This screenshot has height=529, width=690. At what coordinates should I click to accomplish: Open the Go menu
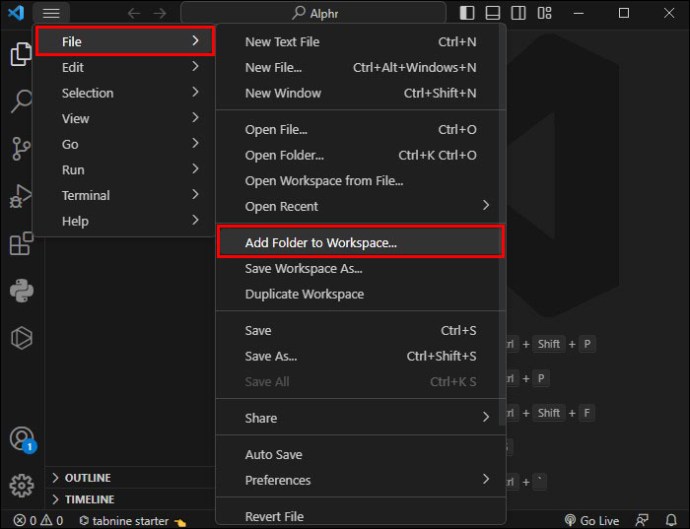pyautogui.click(x=125, y=143)
